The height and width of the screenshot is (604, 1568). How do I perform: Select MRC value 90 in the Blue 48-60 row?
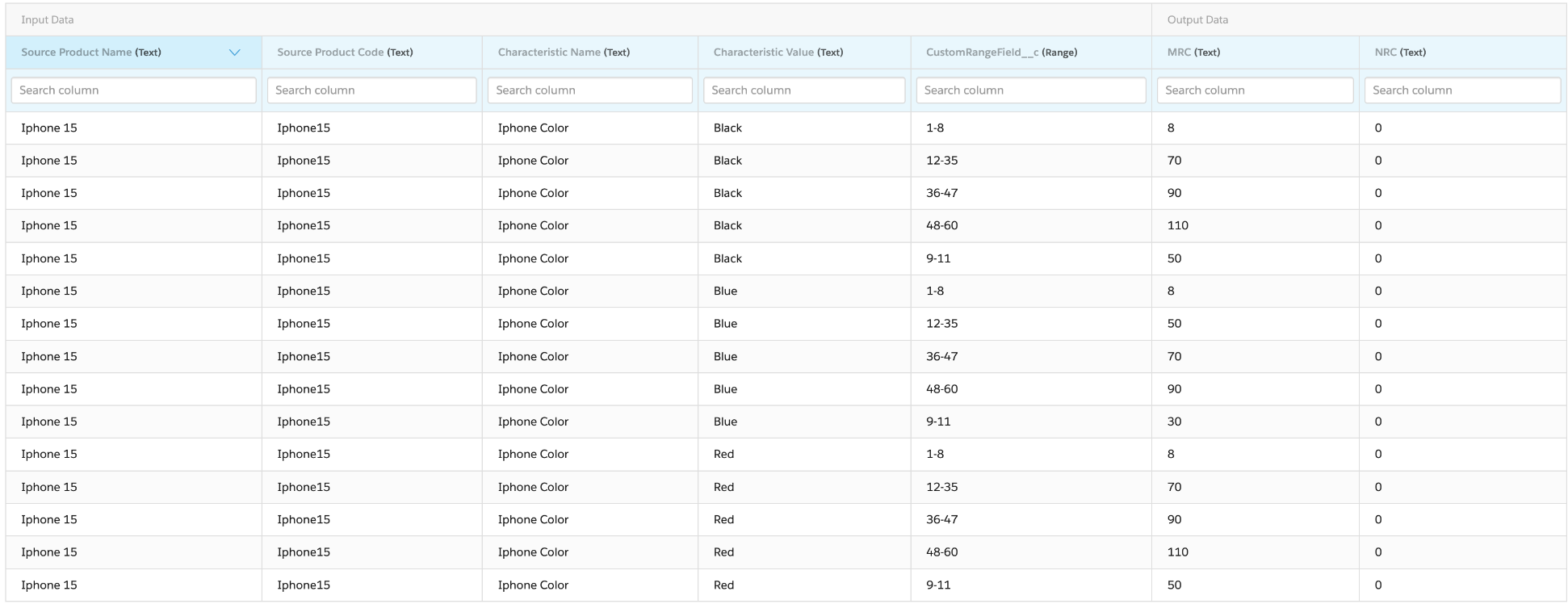pyautogui.click(x=1256, y=389)
